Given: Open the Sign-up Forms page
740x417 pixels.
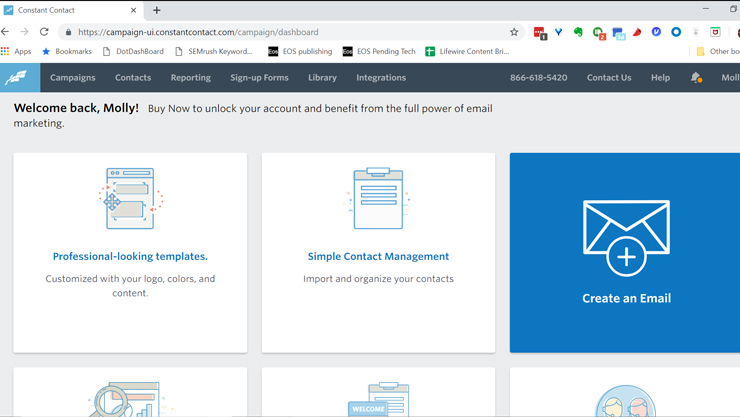Looking at the screenshot, I should [x=259, y=77].
